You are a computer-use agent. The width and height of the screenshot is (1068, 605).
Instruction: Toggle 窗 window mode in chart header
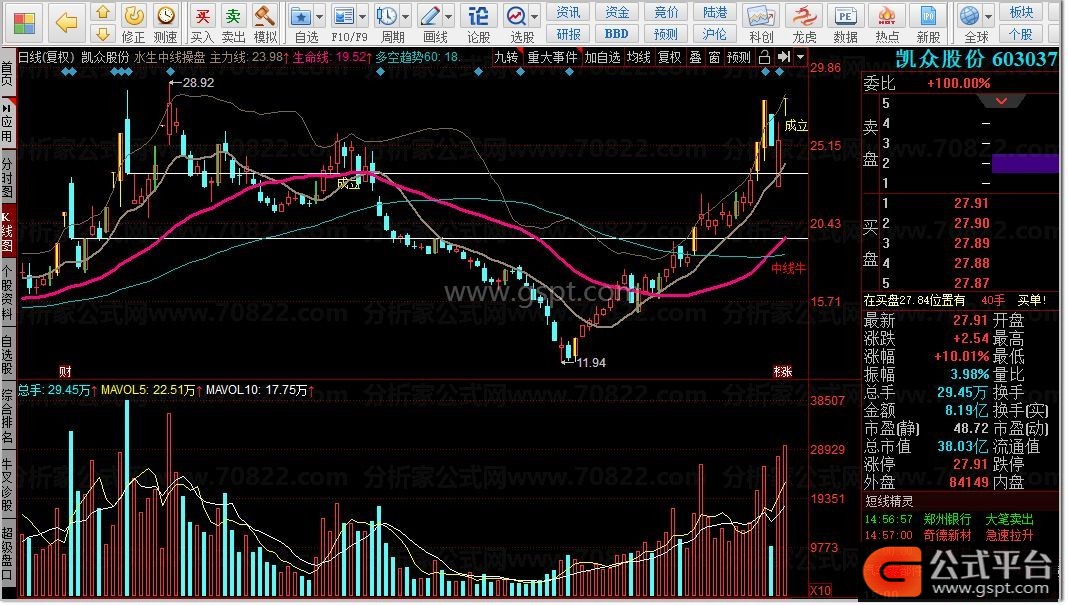point(714,57)
